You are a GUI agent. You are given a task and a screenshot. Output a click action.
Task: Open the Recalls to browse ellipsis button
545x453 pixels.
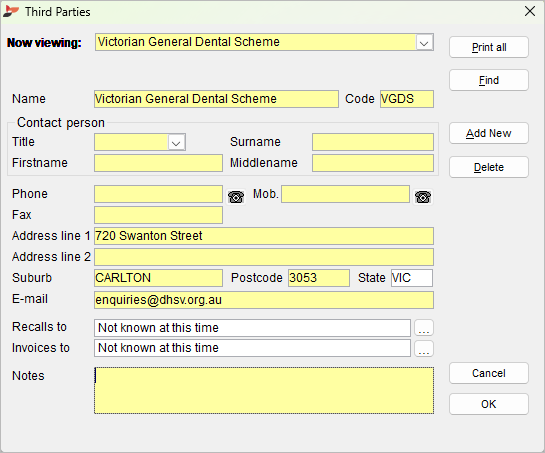pyautogui.click(x=424, y=328)
